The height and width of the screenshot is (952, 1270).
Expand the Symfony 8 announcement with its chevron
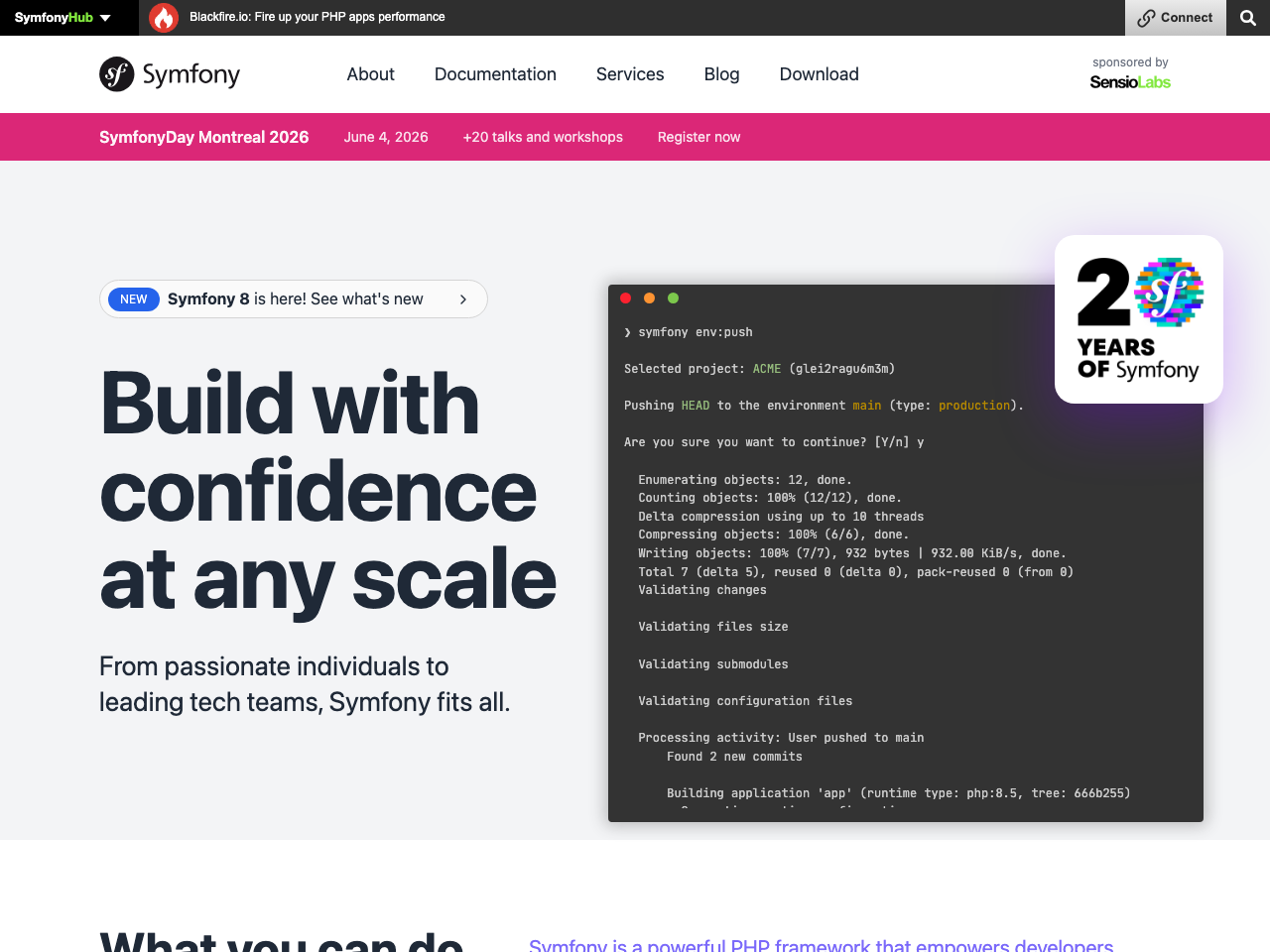461,298
